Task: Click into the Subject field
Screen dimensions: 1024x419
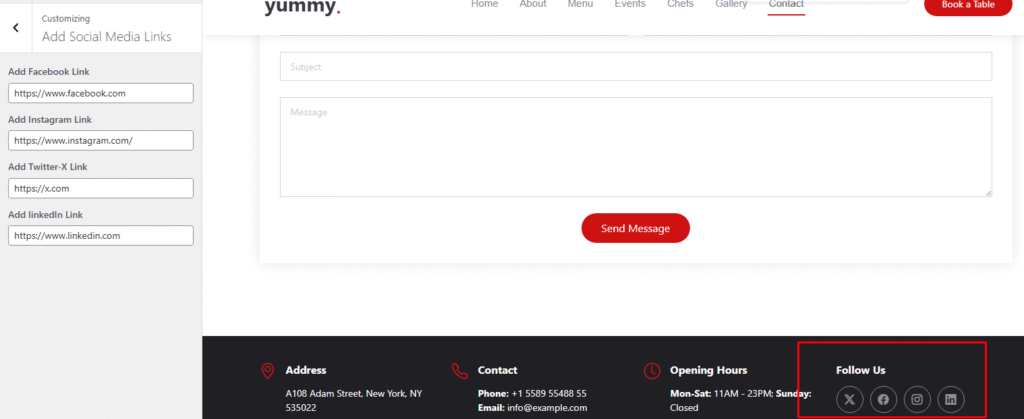Action: (636, 67)
